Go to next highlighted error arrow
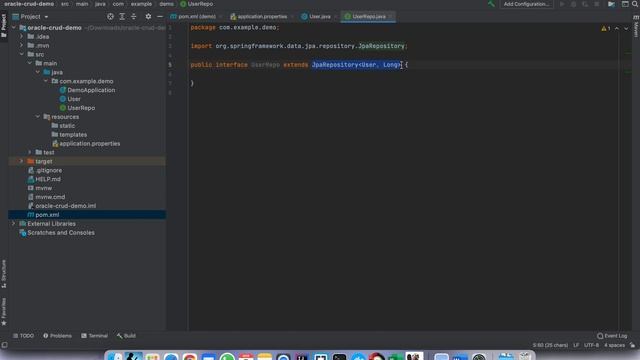Viewport: 640px width, 360px height. pos(626,28)
